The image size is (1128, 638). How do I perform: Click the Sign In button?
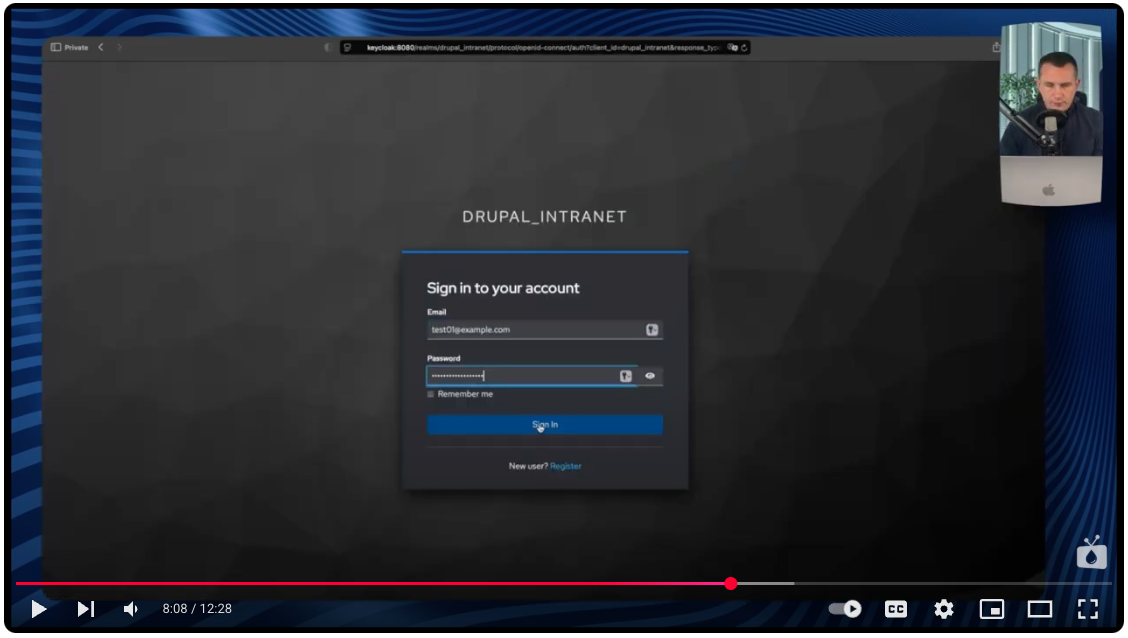[x=545, y=424]
